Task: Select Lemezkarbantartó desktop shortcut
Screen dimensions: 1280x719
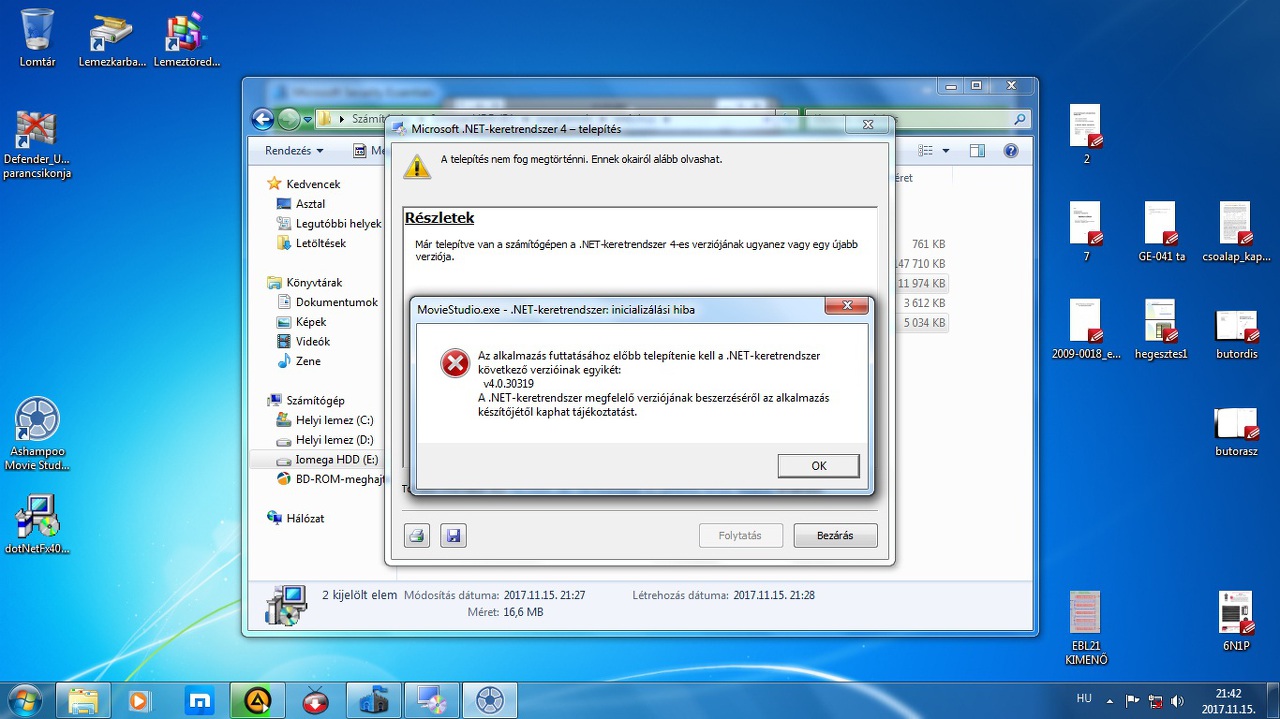Action: coord(112,38)
